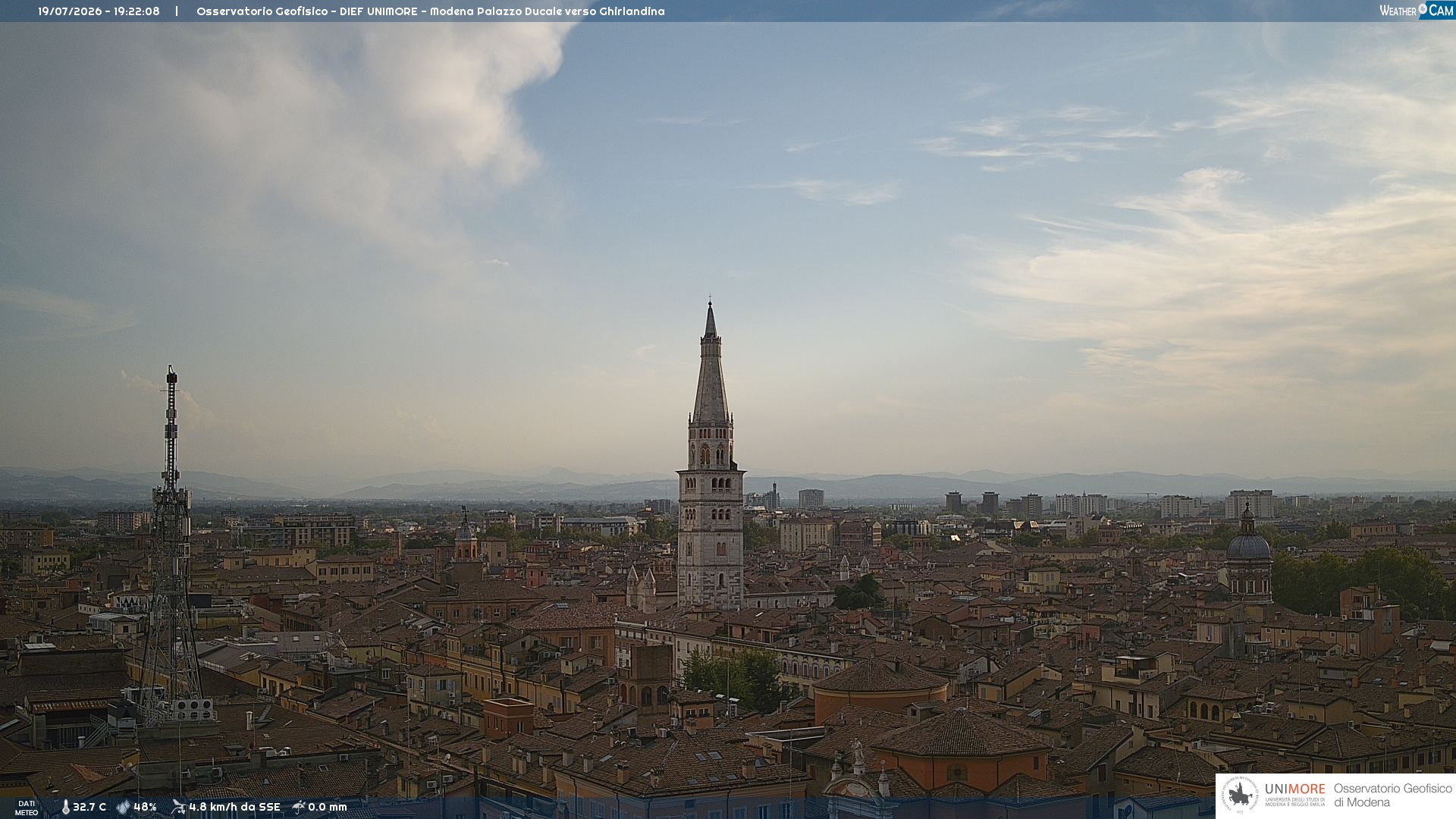Click the thermometer temperature icon
Screen dimensions: 1456x819
pos(65,808)
